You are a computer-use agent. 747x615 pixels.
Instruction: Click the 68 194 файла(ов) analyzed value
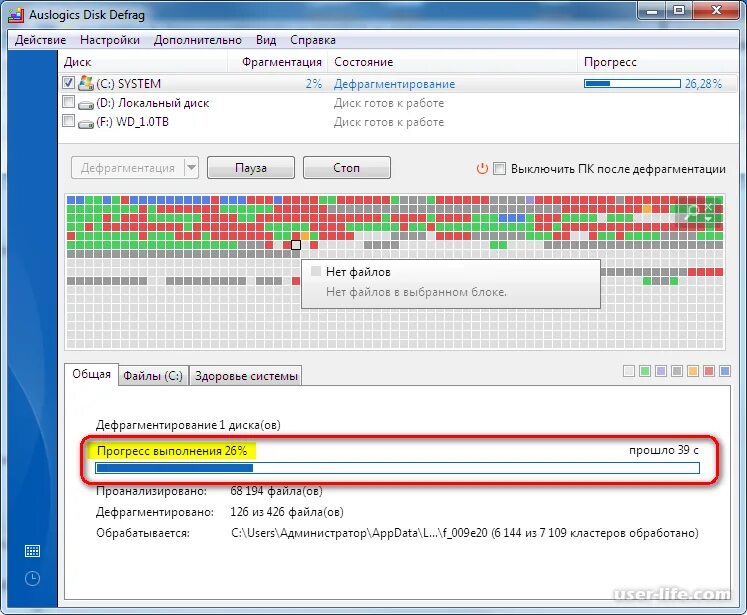tap(276, 491)
